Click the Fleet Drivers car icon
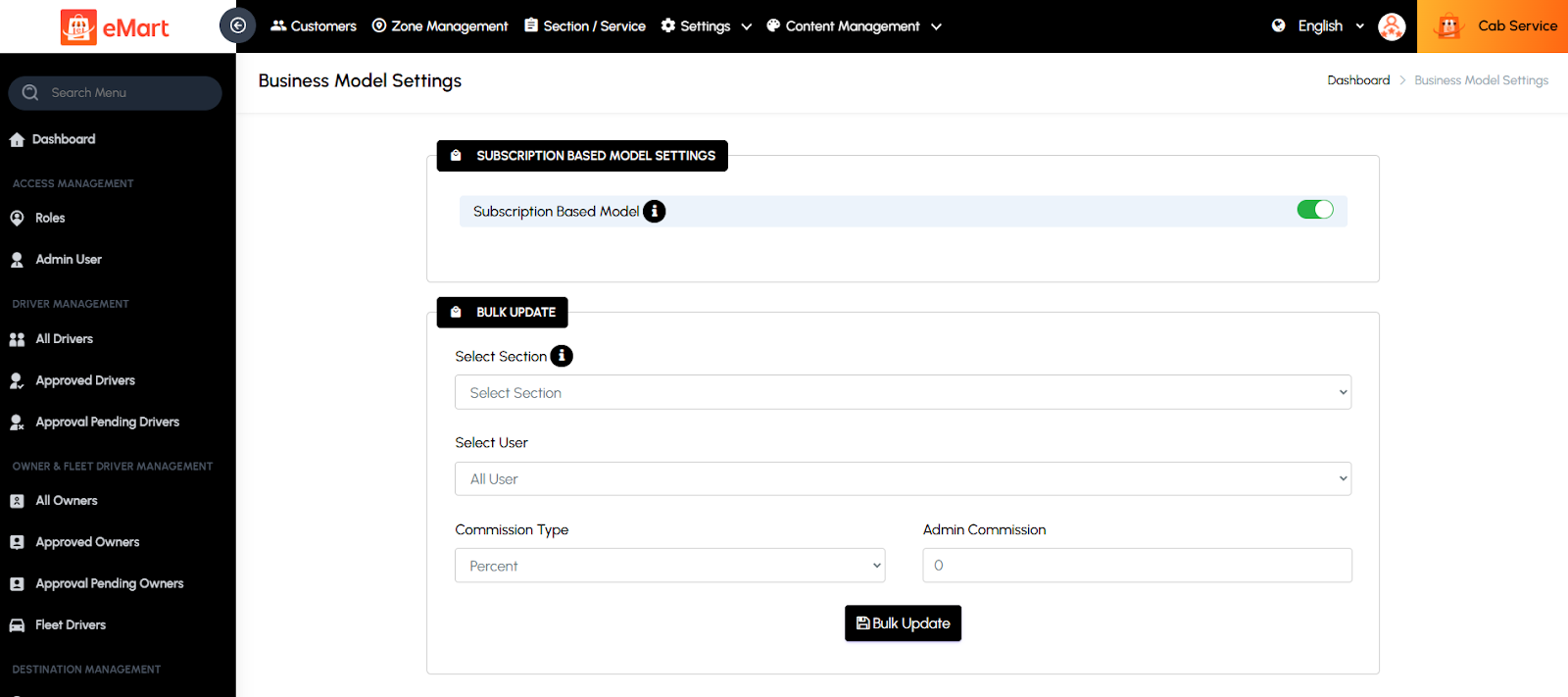Image resolution: width=1568 pixels, height=697 pixels. [x=17, y=625]
